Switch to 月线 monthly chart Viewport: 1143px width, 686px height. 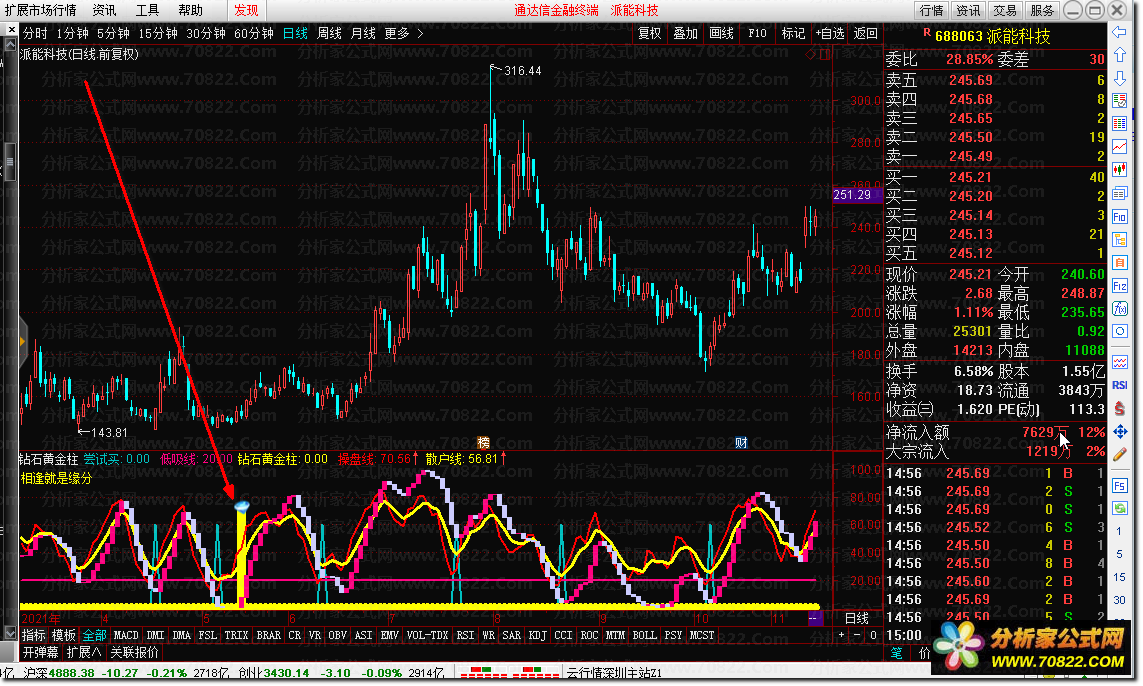[363, 34]
